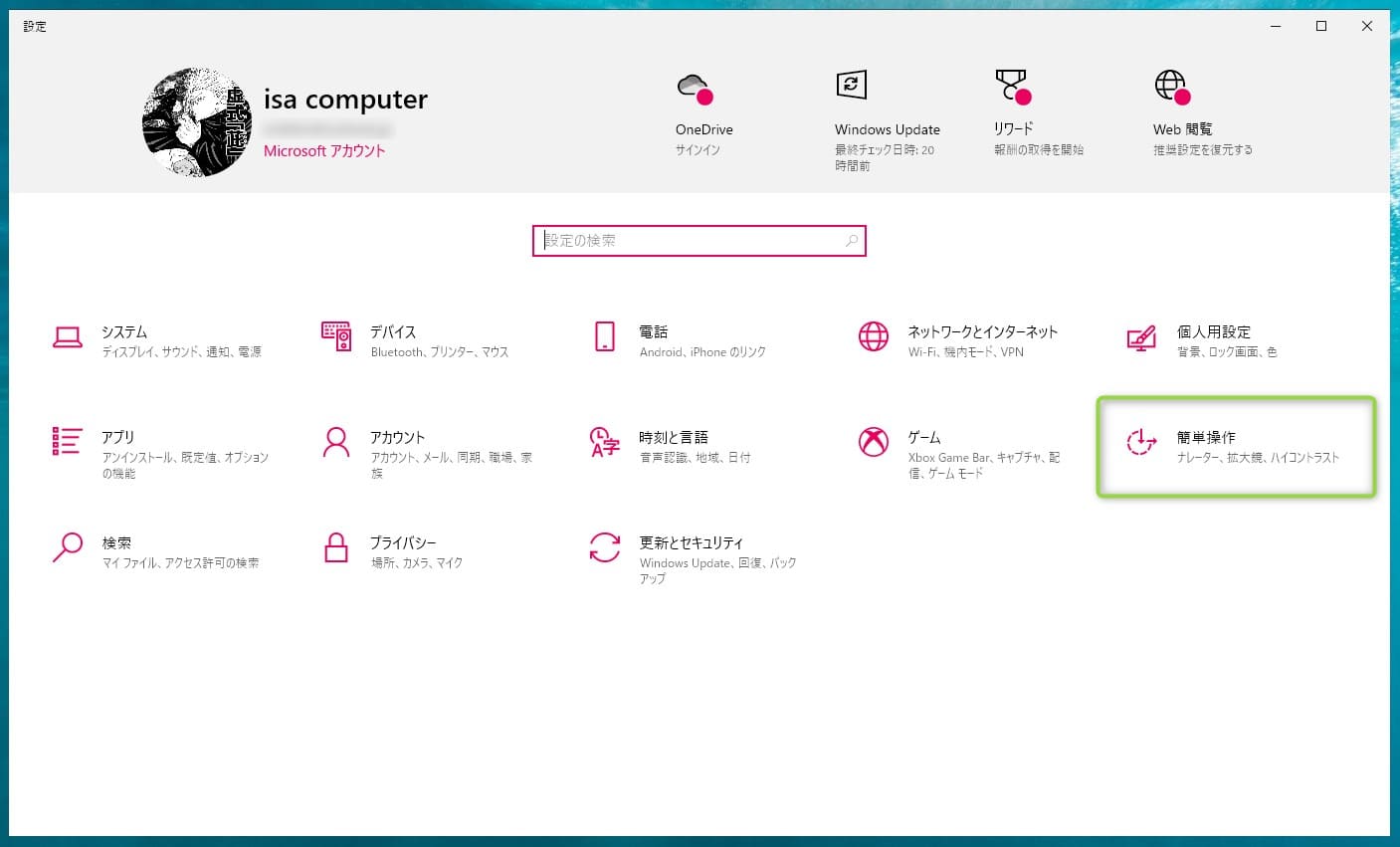Image resolution: width=1400 pixels, height=847 pixels.
Task: Open the 検索 magnifier category icon
Action: pyautogui.click(x=67, y=547)
